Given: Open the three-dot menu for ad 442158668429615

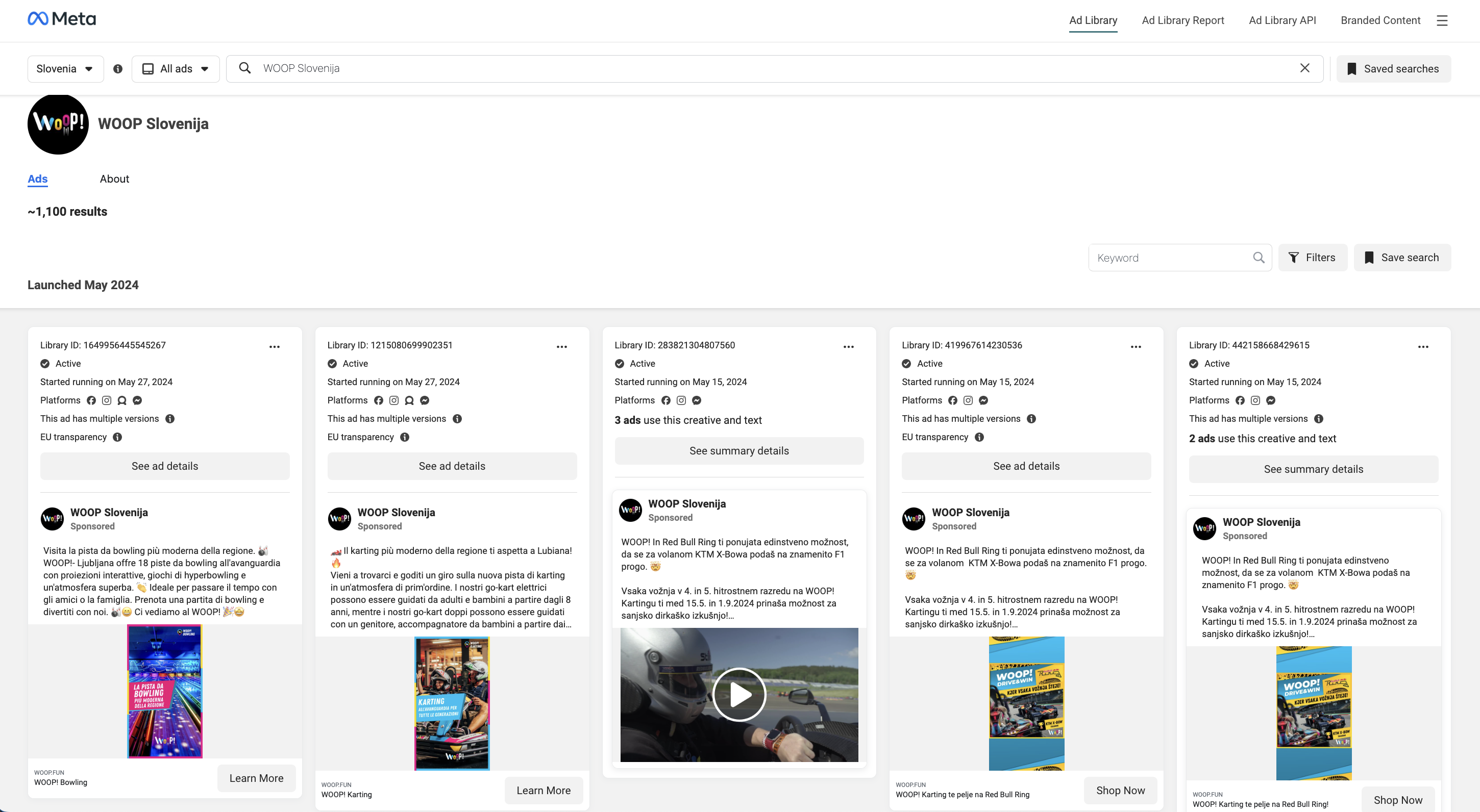Looking at the screenshot, I should (1423, 347).
